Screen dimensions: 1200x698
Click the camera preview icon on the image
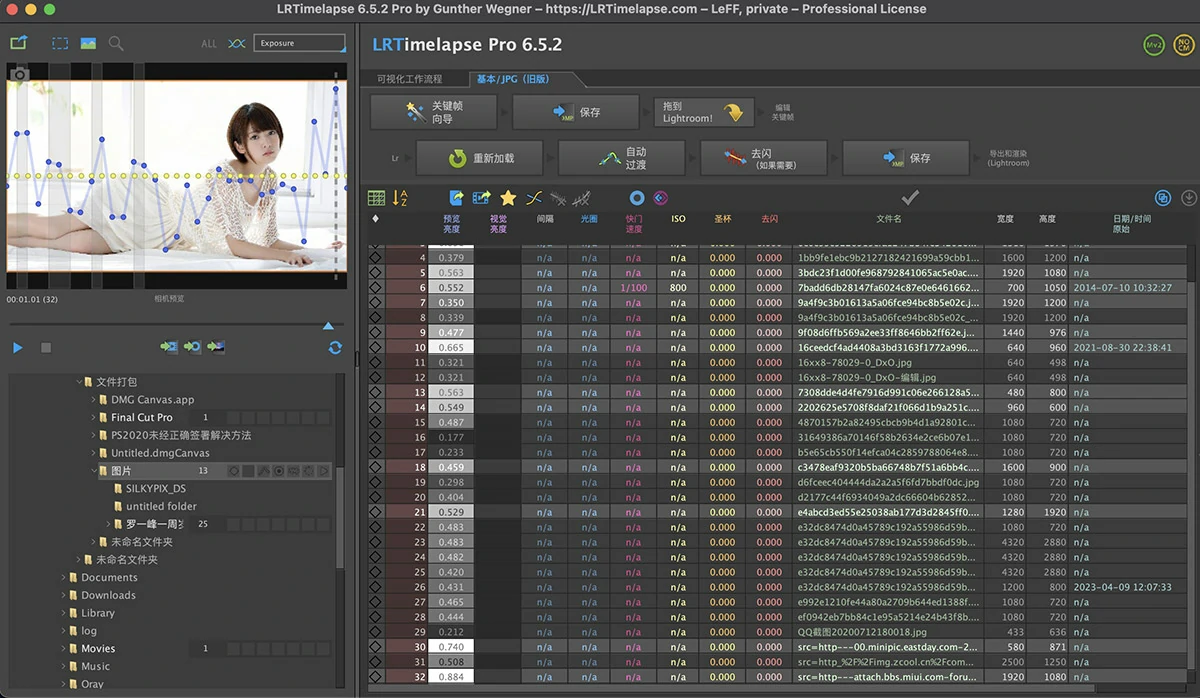19,74
